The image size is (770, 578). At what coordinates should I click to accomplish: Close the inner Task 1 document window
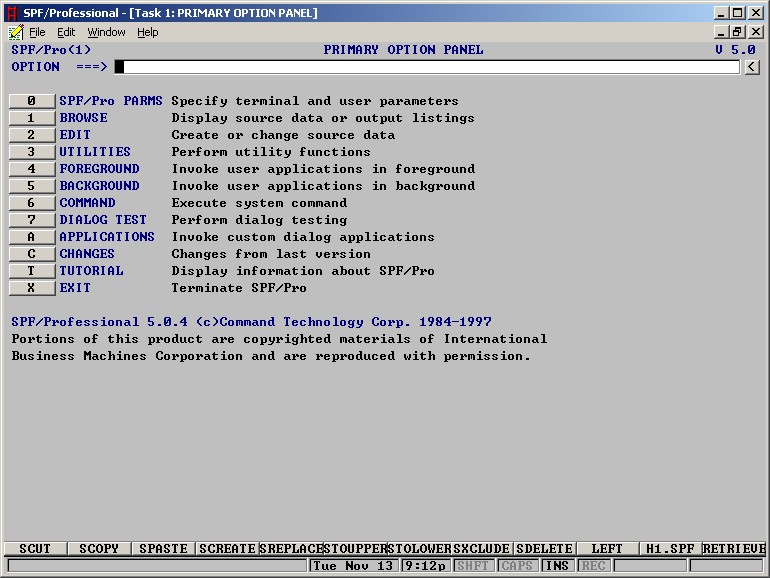755,32
